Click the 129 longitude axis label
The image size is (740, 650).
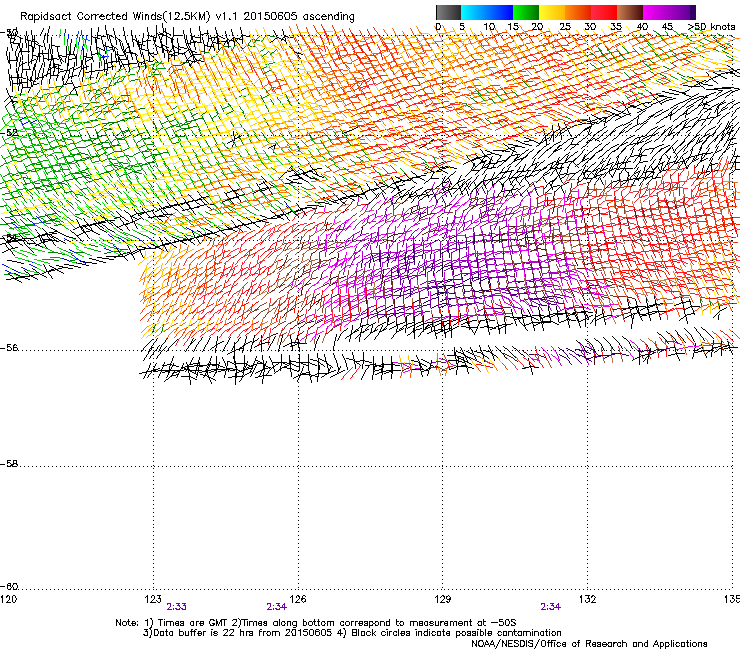(443, 599)
